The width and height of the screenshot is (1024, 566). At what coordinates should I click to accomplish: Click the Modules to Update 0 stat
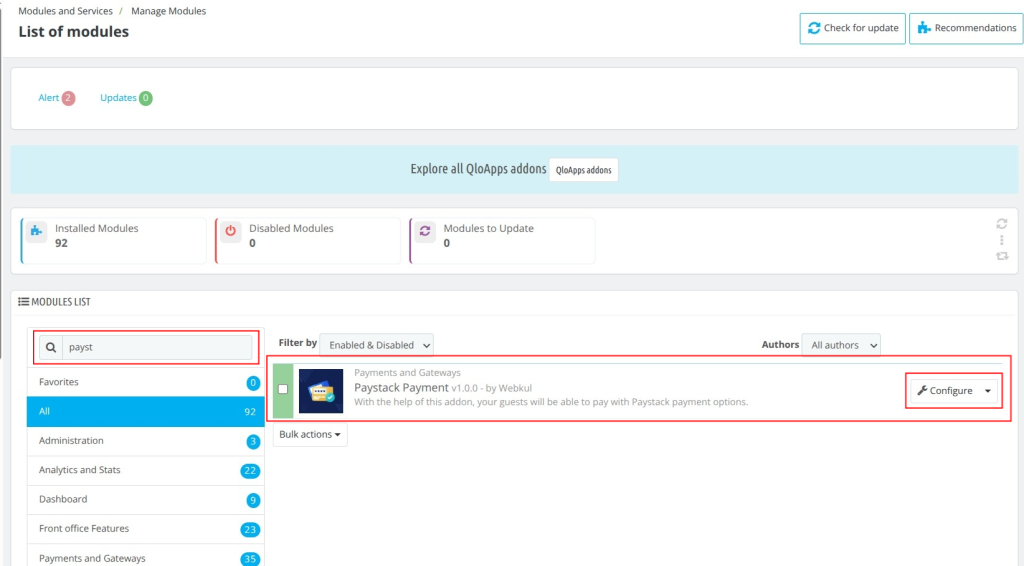click(x=502, y=240)
